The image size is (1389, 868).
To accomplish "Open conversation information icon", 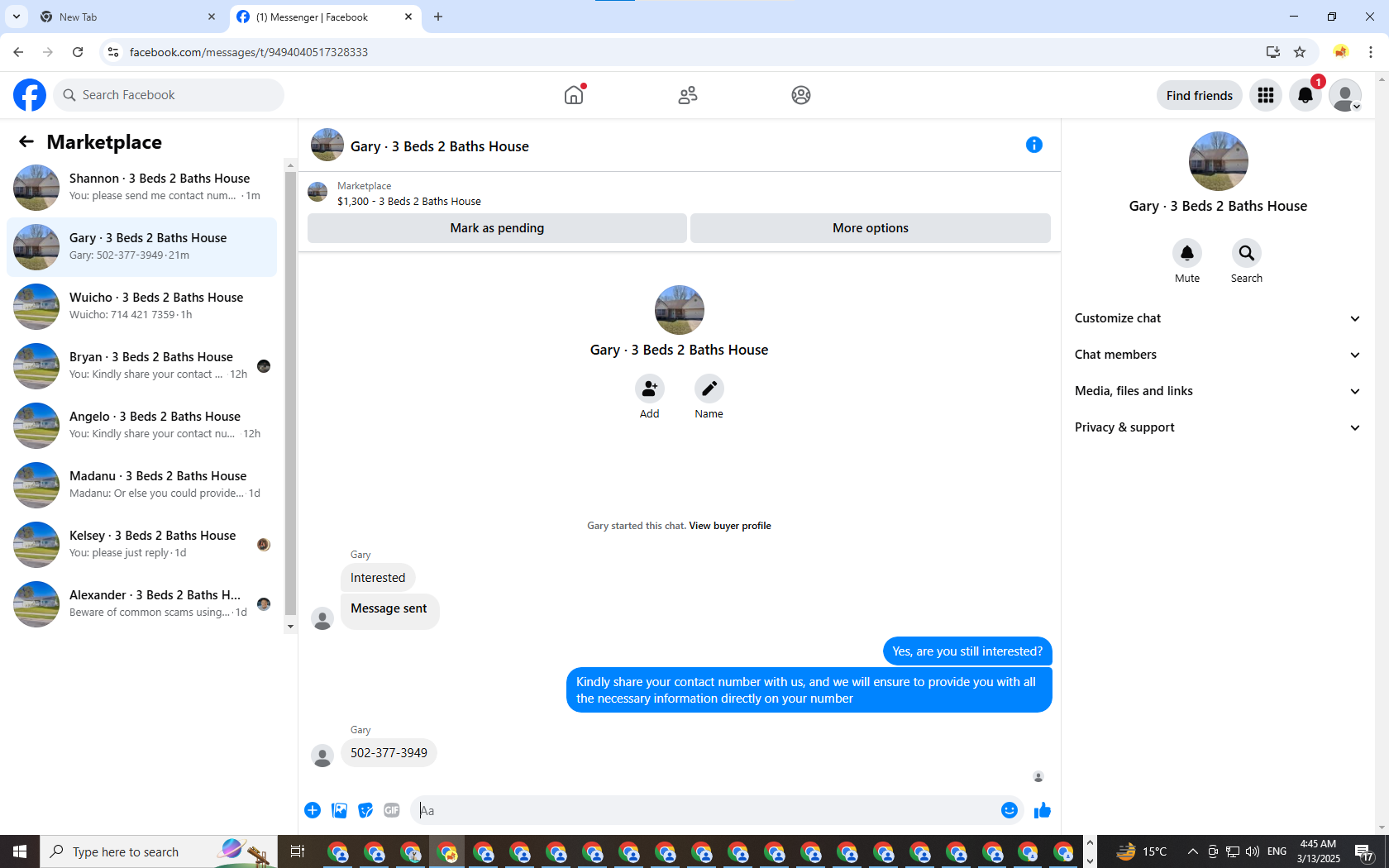I will [x=1034, y=145].
